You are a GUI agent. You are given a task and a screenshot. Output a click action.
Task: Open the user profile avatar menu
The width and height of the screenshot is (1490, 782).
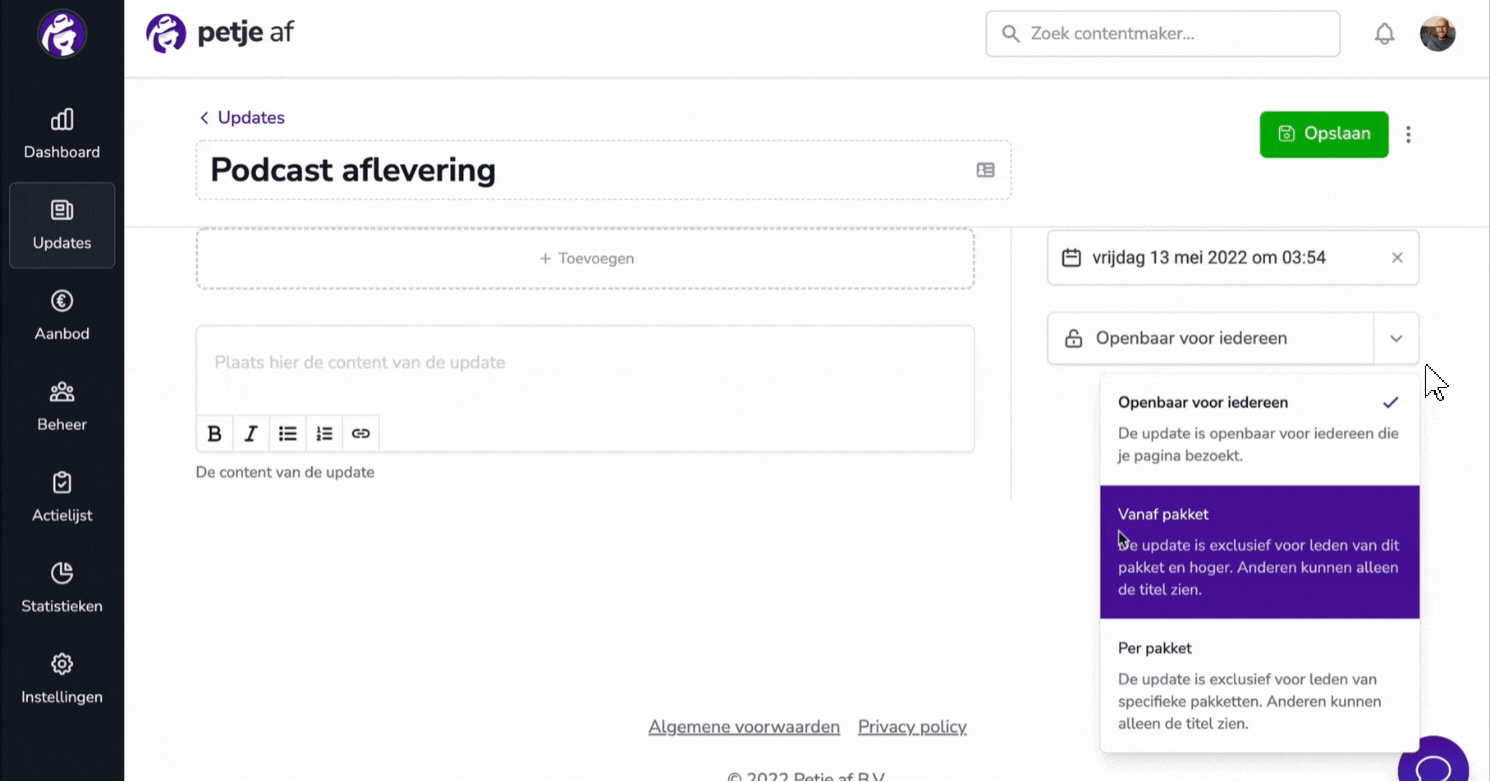tap(1438, 34)
